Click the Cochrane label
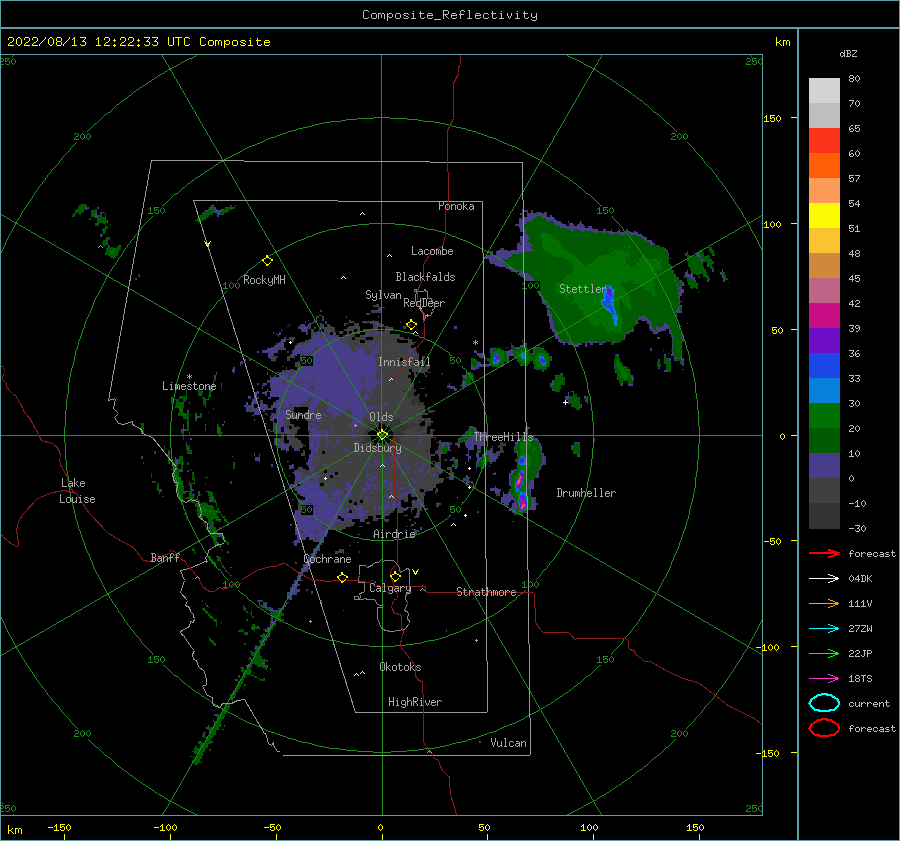The width and height of the screenshot is (900, 841). [327, 559]
